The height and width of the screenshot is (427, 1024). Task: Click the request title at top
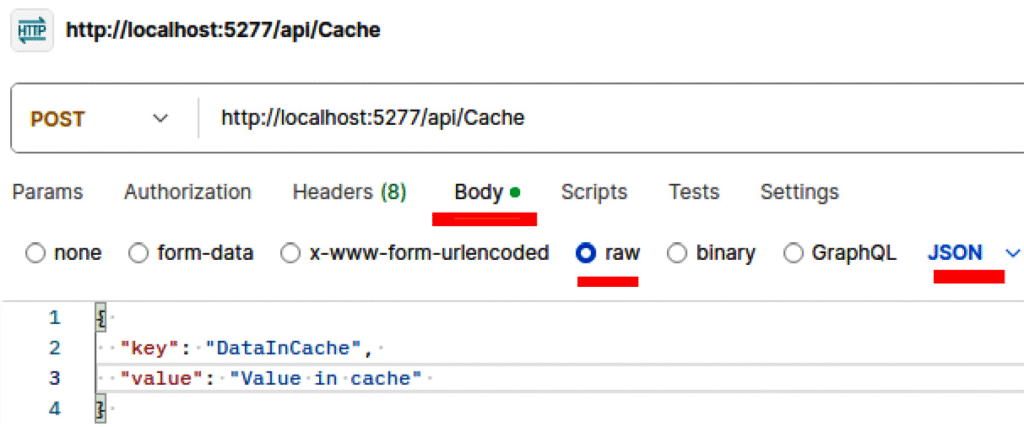coord(223,30)
